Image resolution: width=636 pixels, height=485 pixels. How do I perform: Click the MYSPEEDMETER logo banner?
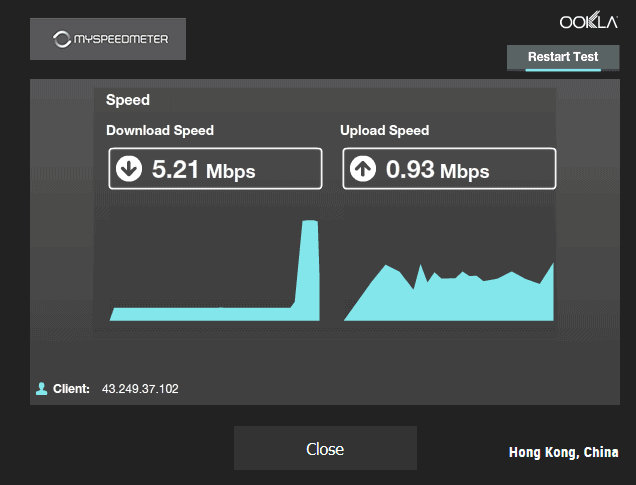[108, 39]
